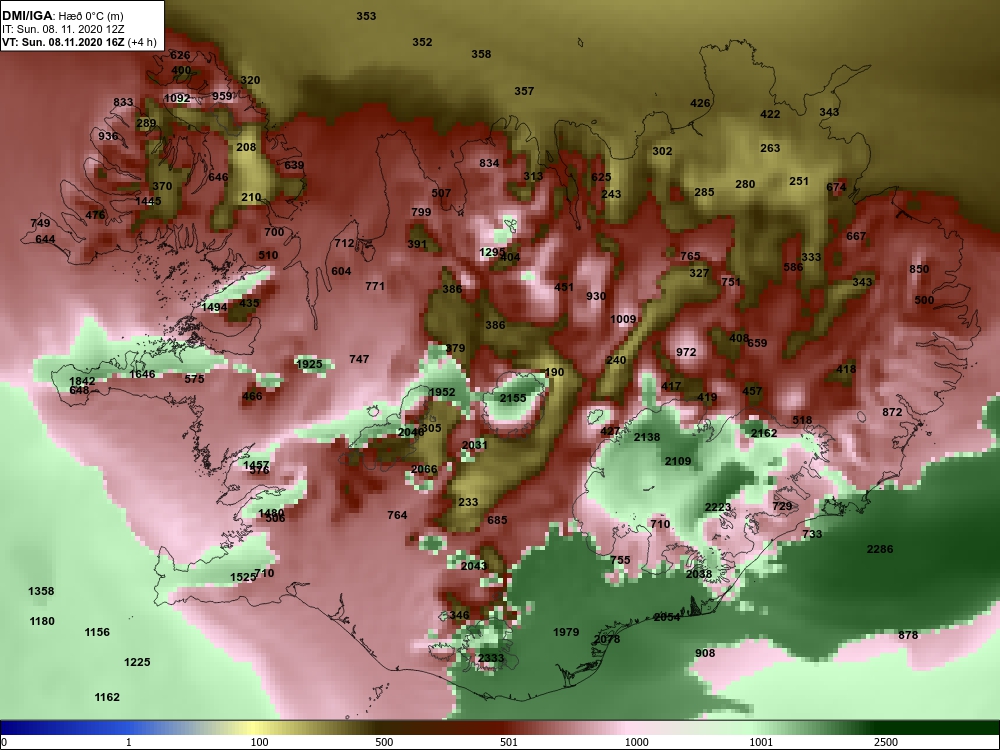Click the map value 674

(836, 187)
